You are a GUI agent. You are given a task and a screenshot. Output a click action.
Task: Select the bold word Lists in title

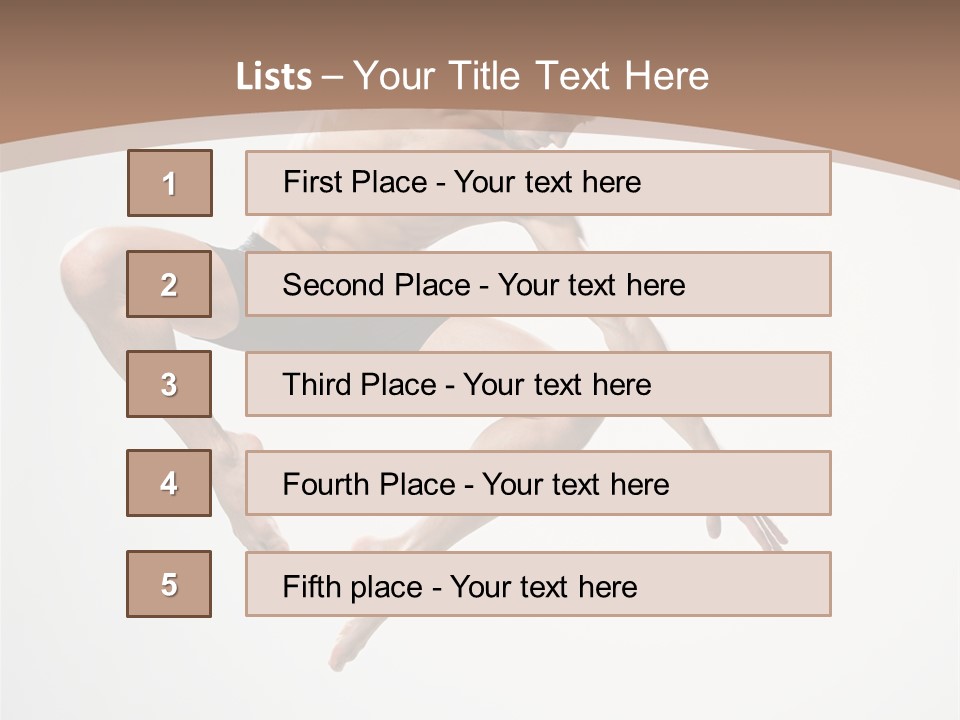coord(274,77)
